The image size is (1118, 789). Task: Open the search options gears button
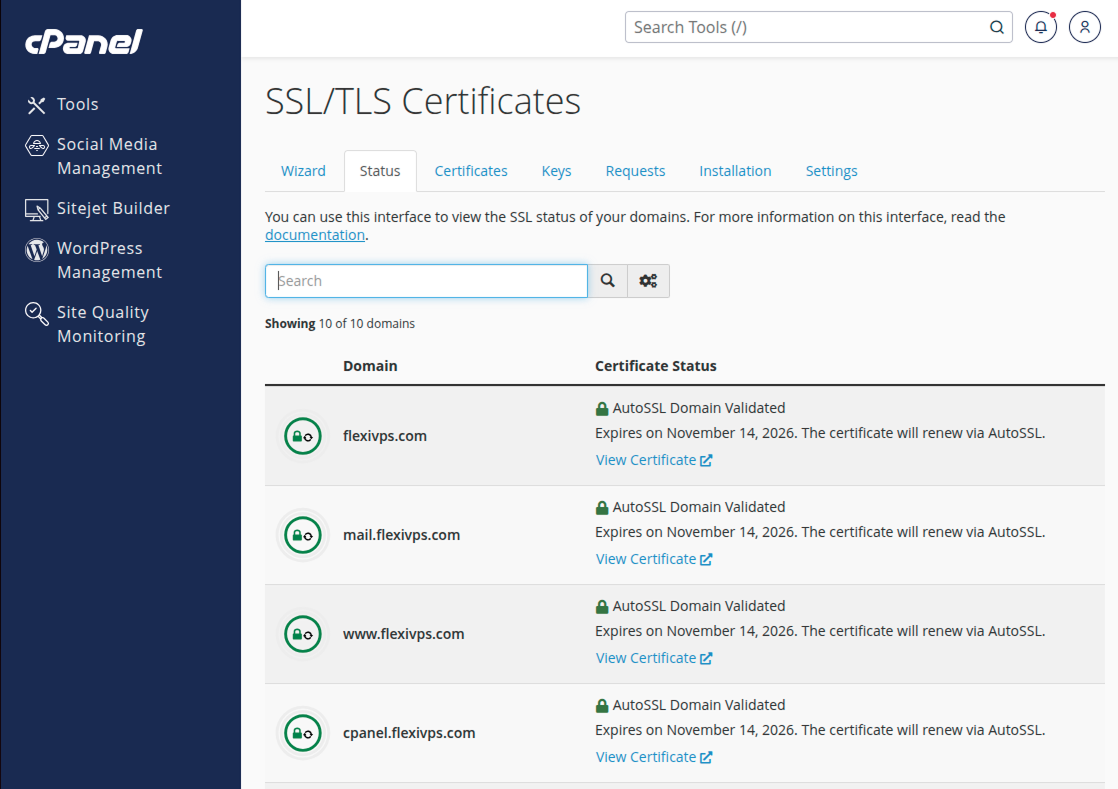point(648,281)
